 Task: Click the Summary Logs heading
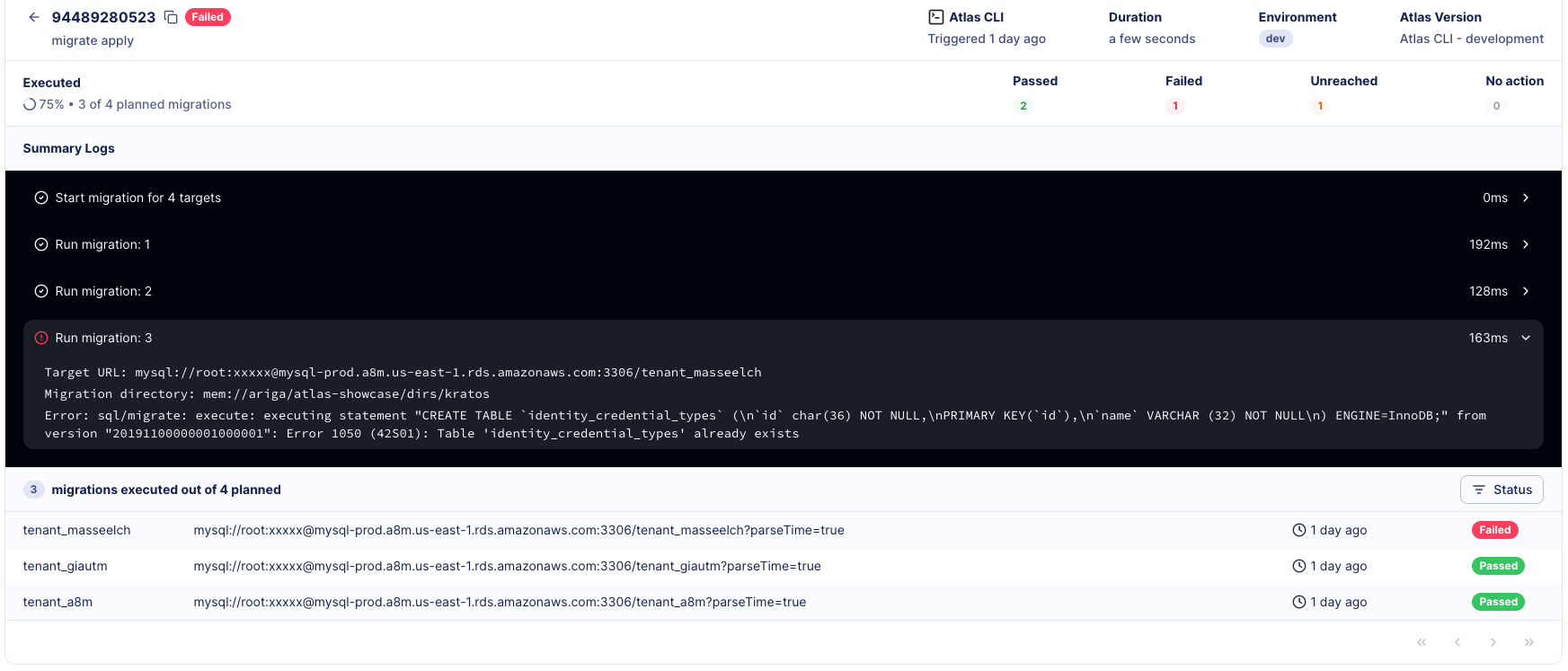click(69, 148)
